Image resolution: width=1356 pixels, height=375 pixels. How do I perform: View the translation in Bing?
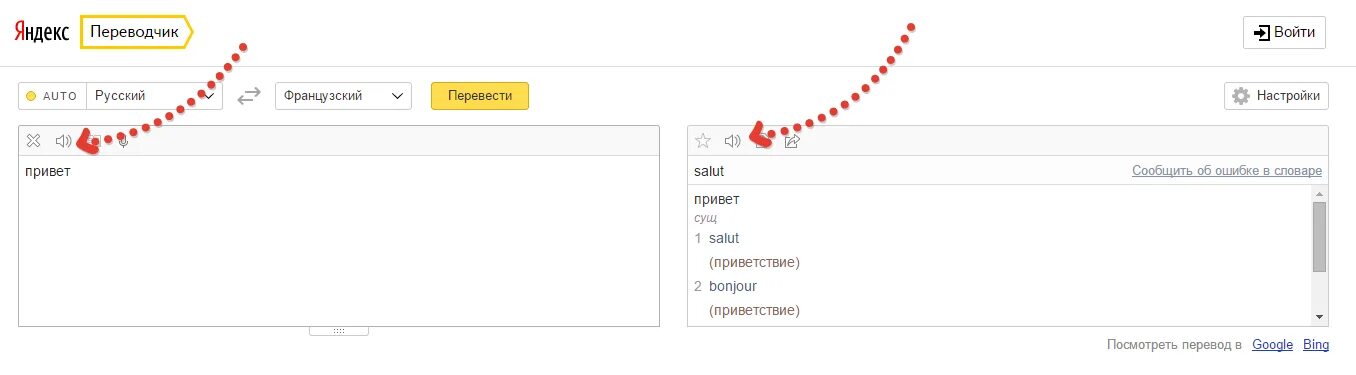pos(1316,344)
